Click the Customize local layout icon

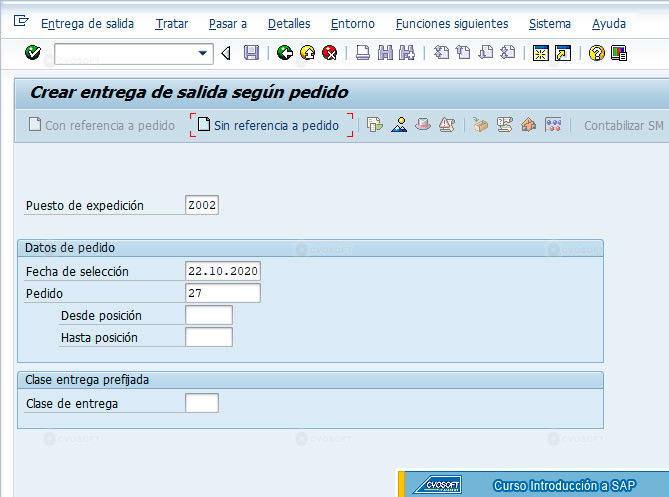[x=619, y=53]
